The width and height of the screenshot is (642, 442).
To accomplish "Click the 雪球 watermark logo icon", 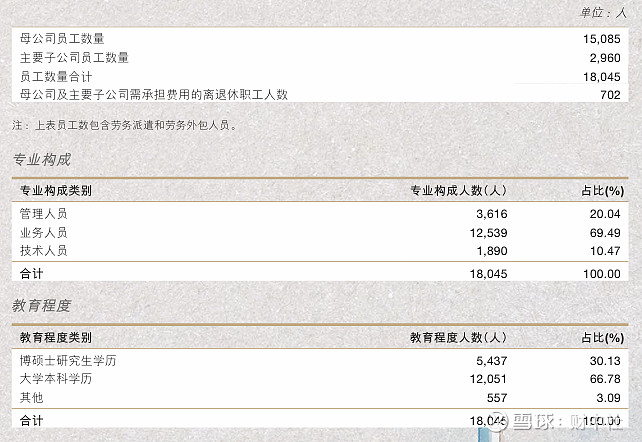I will click(497, 421).
